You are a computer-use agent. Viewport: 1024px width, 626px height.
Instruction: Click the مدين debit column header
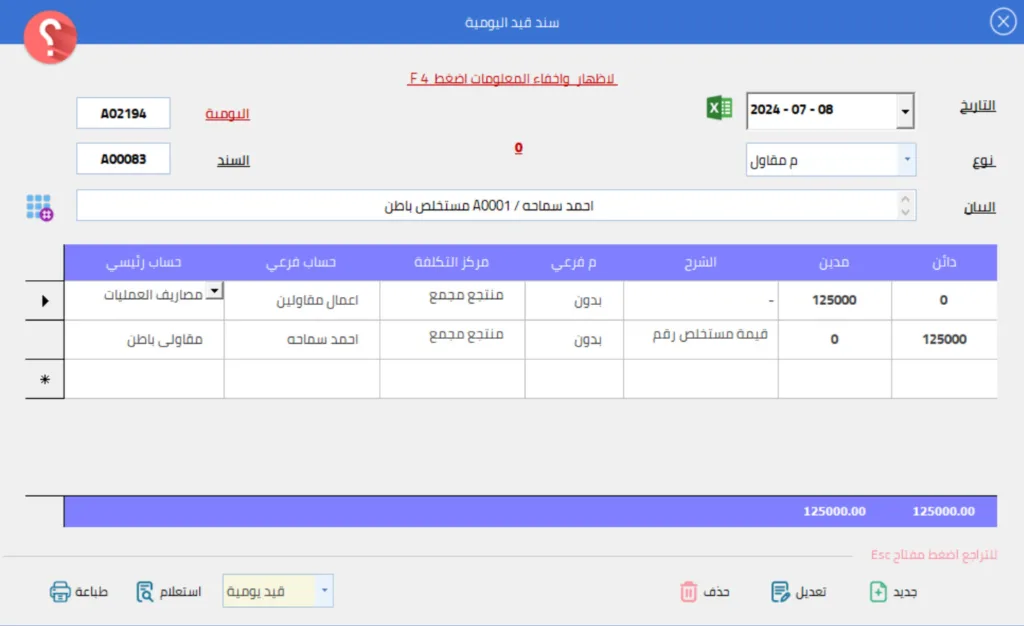click(834, 263)
